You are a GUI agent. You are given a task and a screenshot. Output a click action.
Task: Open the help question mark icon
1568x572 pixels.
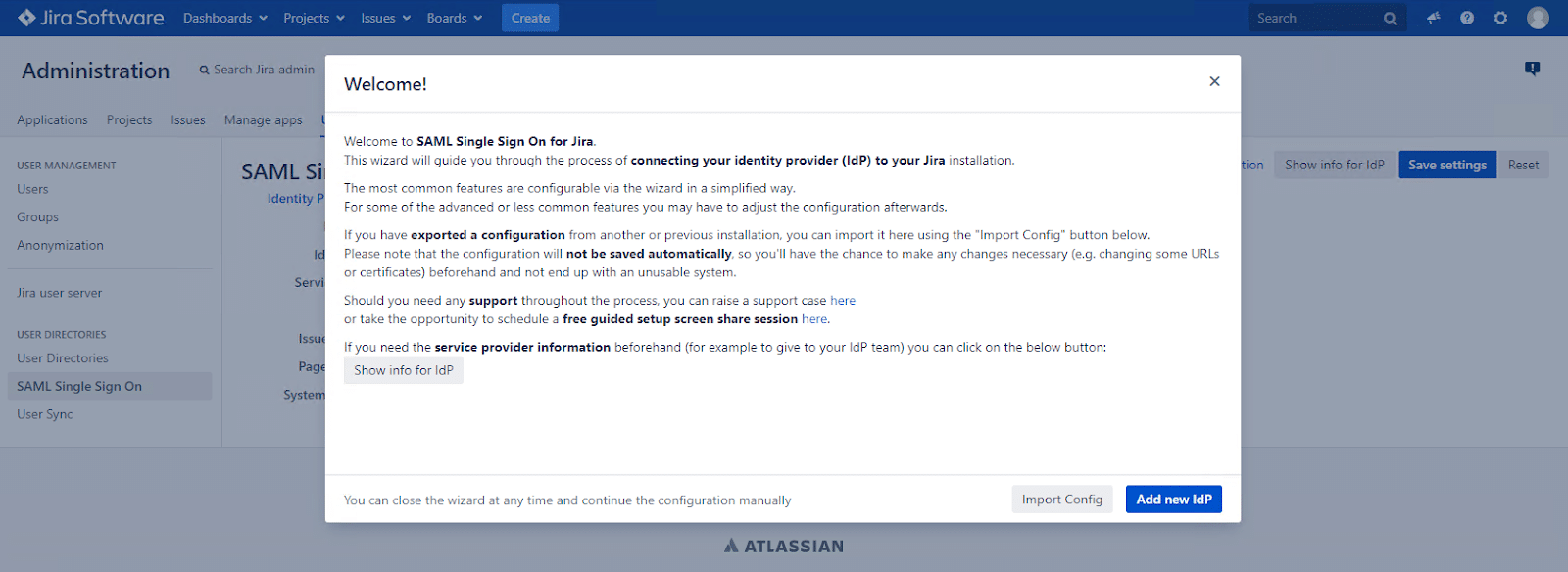(x=1467, y=18)
